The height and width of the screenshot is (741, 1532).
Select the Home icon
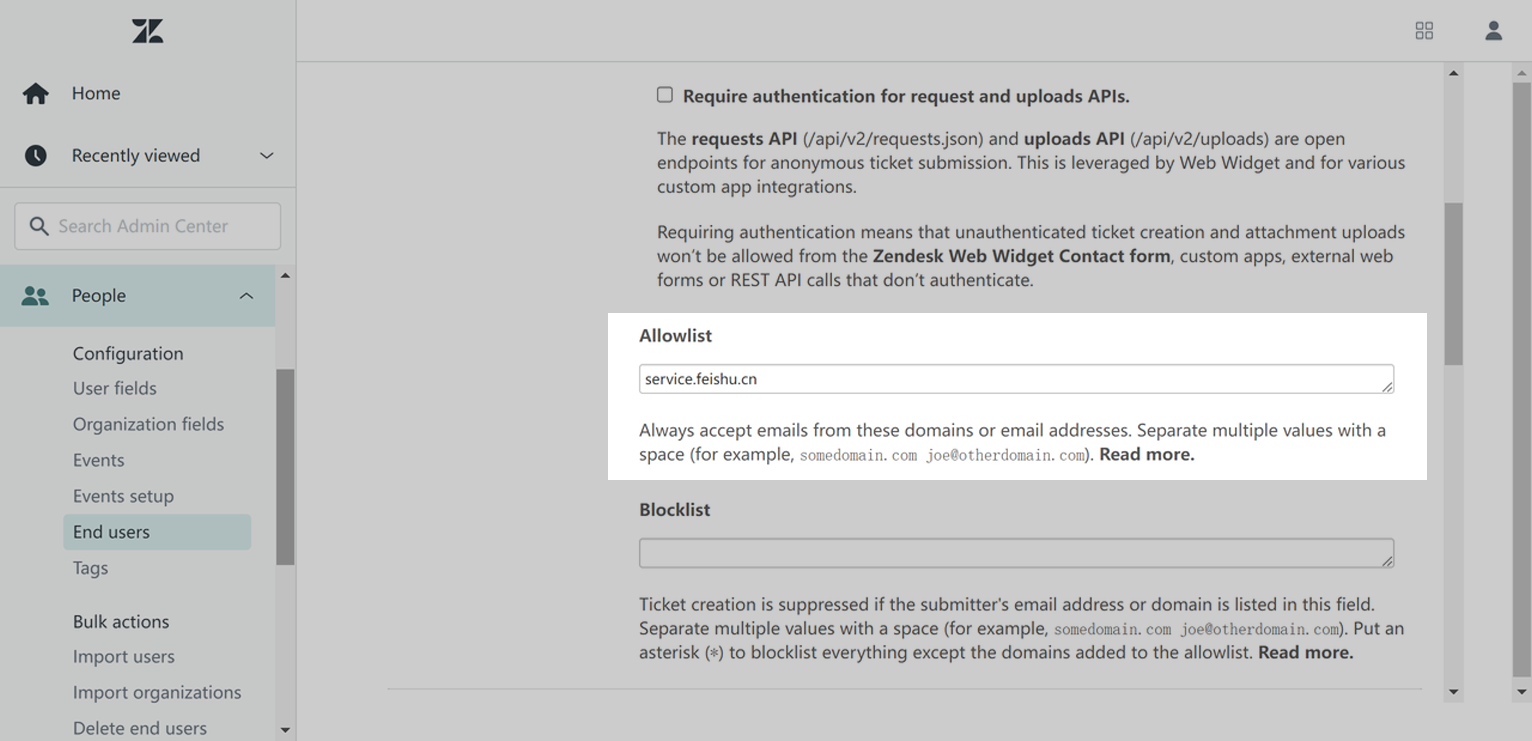pyautogui.click(x=36, y=93)
